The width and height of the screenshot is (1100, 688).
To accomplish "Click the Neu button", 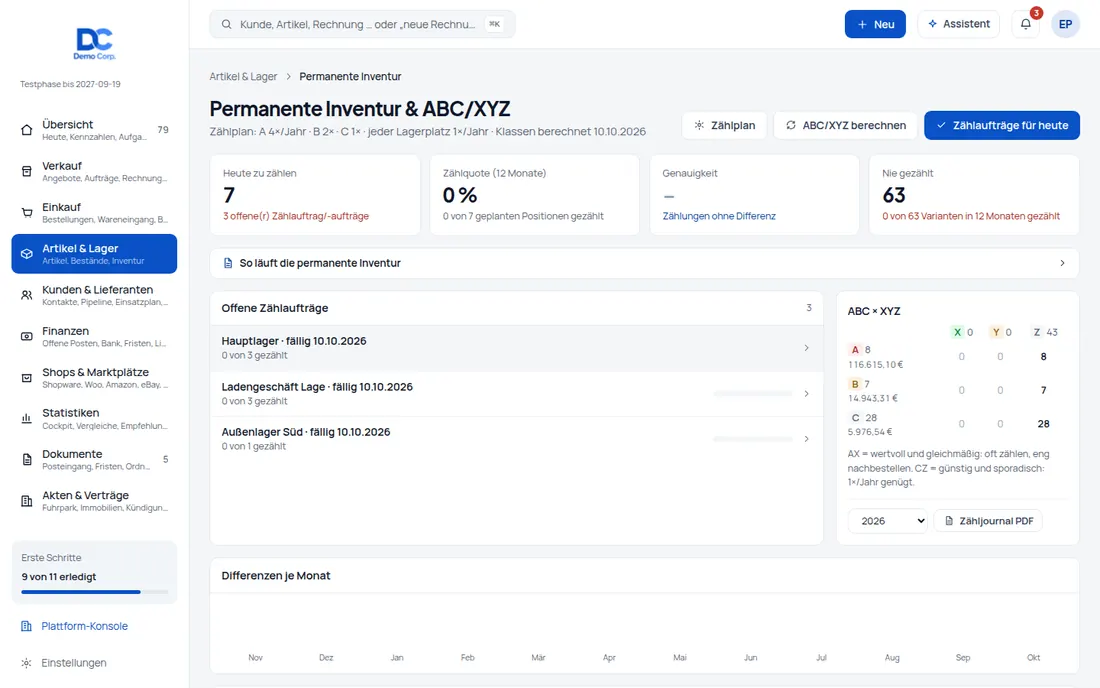I will click(x=875, y=24).
